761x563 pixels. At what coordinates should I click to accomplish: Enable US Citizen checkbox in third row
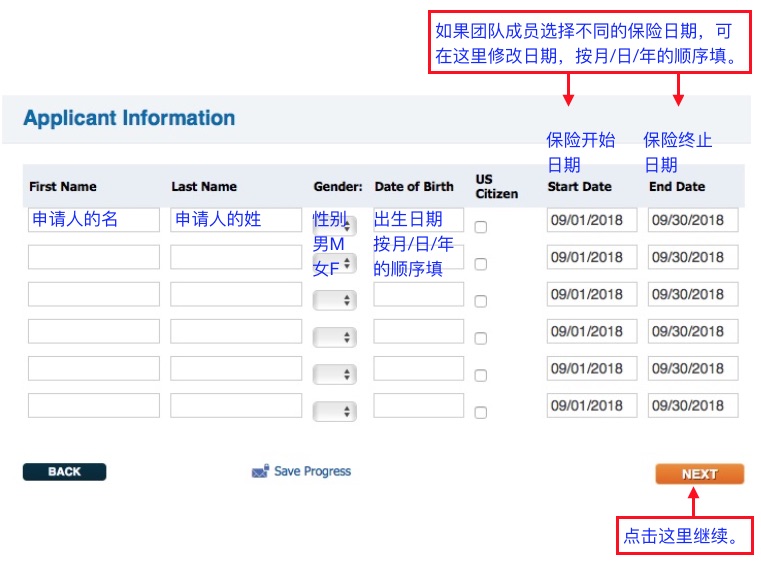pyautogui.click(x=481, y=301)
